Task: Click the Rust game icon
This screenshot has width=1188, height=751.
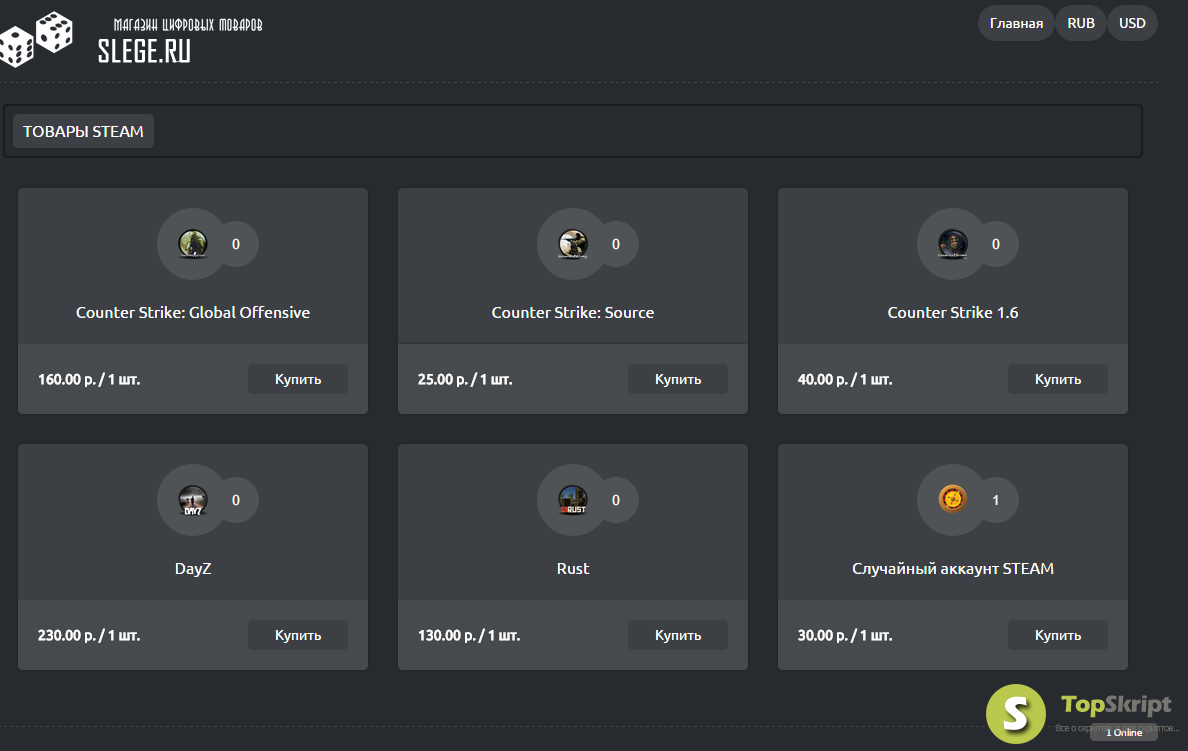Action: (573, 500)
